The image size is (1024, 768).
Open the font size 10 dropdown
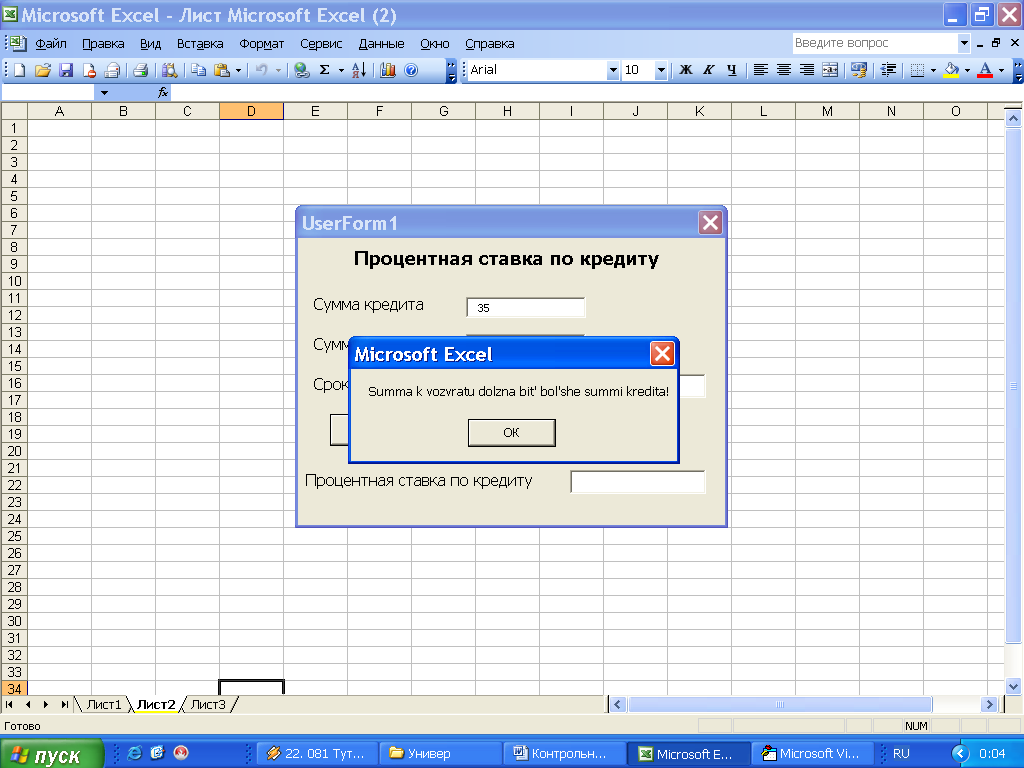[661, 70]
